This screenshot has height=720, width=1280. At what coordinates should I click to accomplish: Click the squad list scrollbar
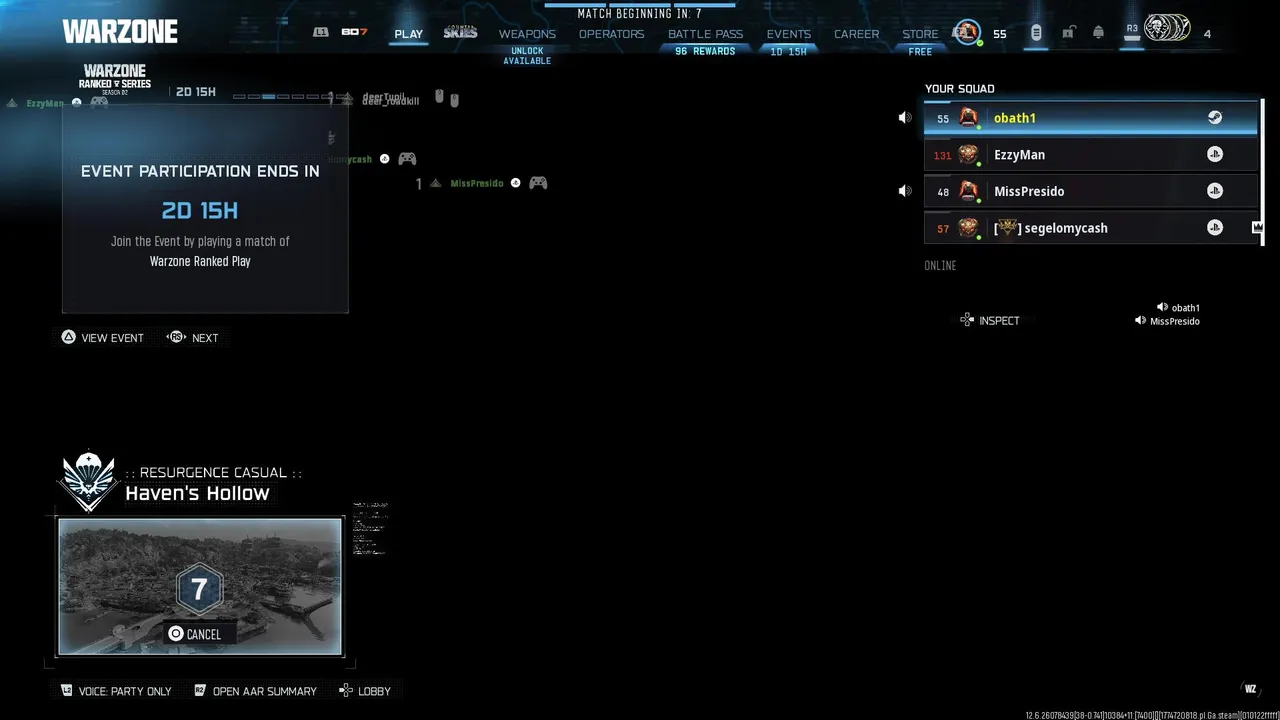pos(1263,170)
